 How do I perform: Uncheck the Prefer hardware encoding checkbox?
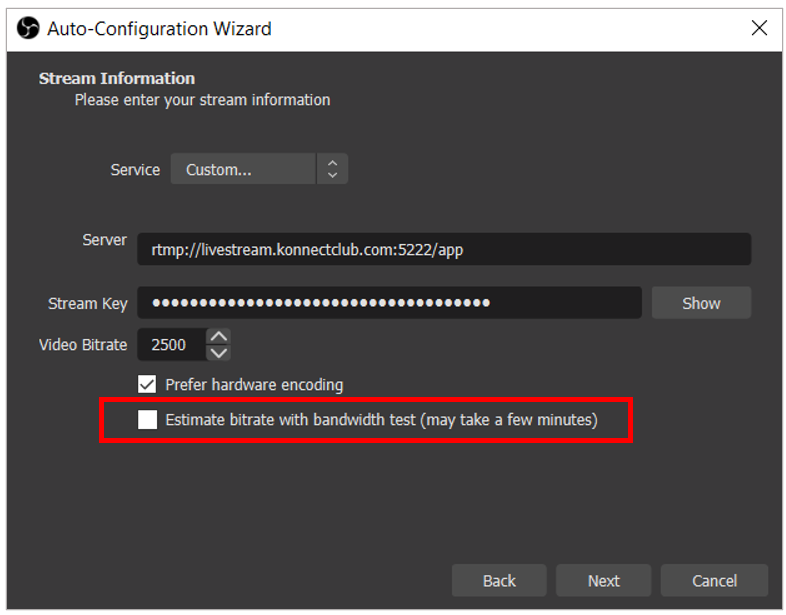pos(148,384)
